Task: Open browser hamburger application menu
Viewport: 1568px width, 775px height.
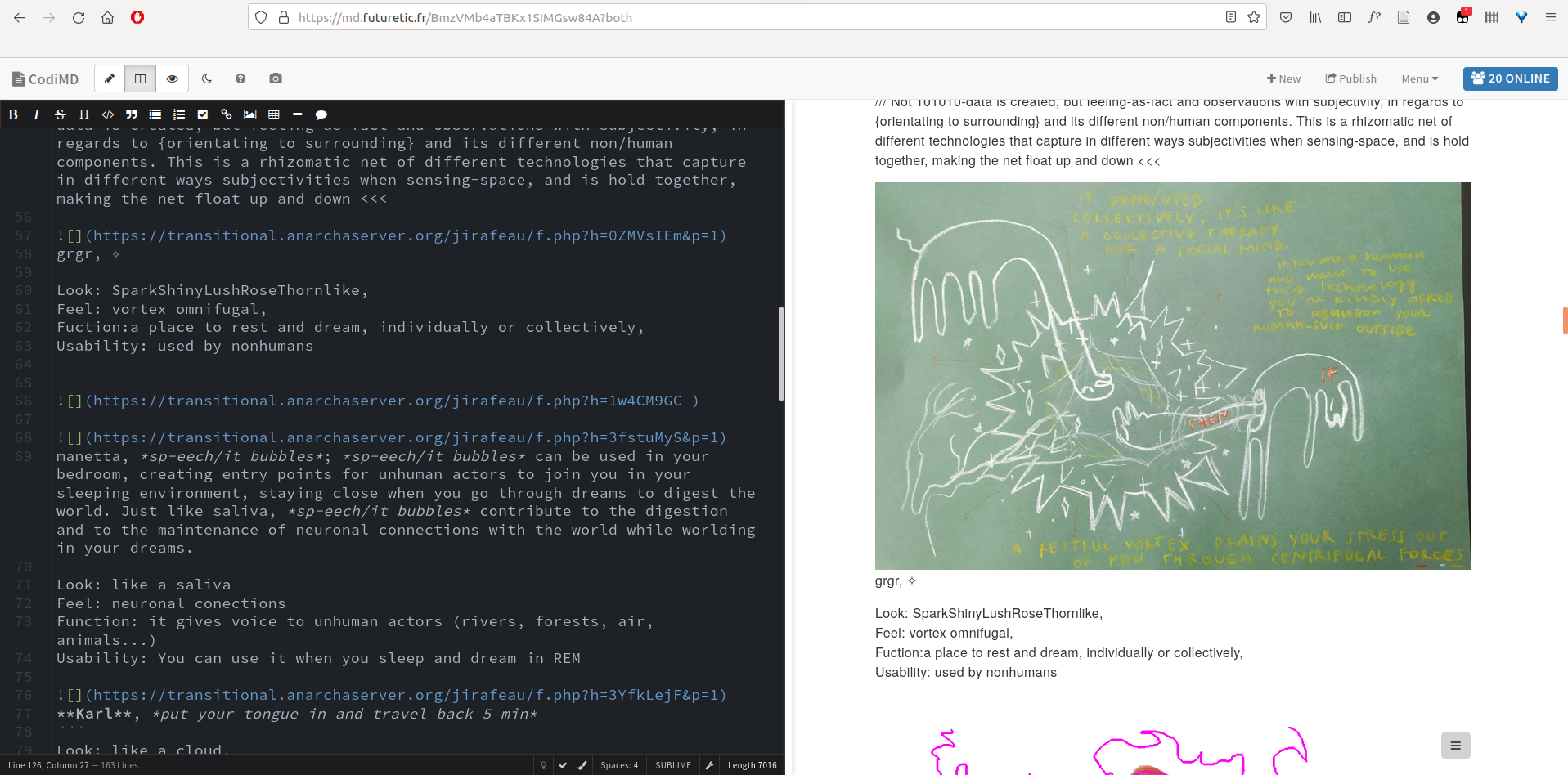Action: point(1551,17)
